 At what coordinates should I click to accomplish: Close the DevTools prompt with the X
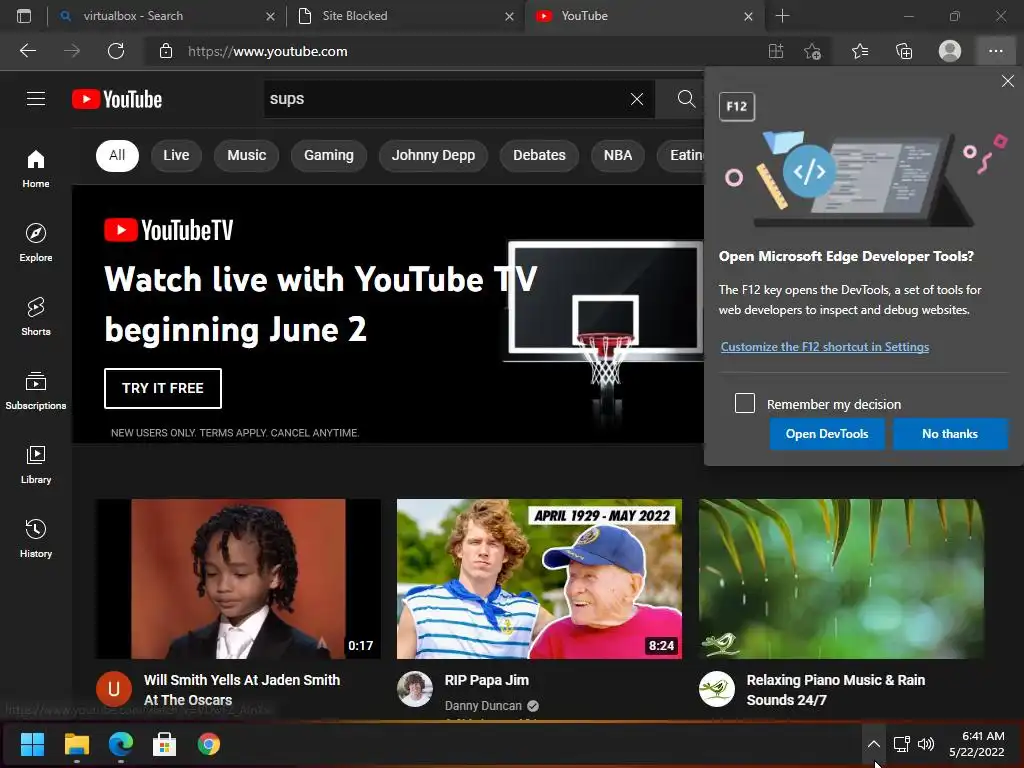point(1008,81)
